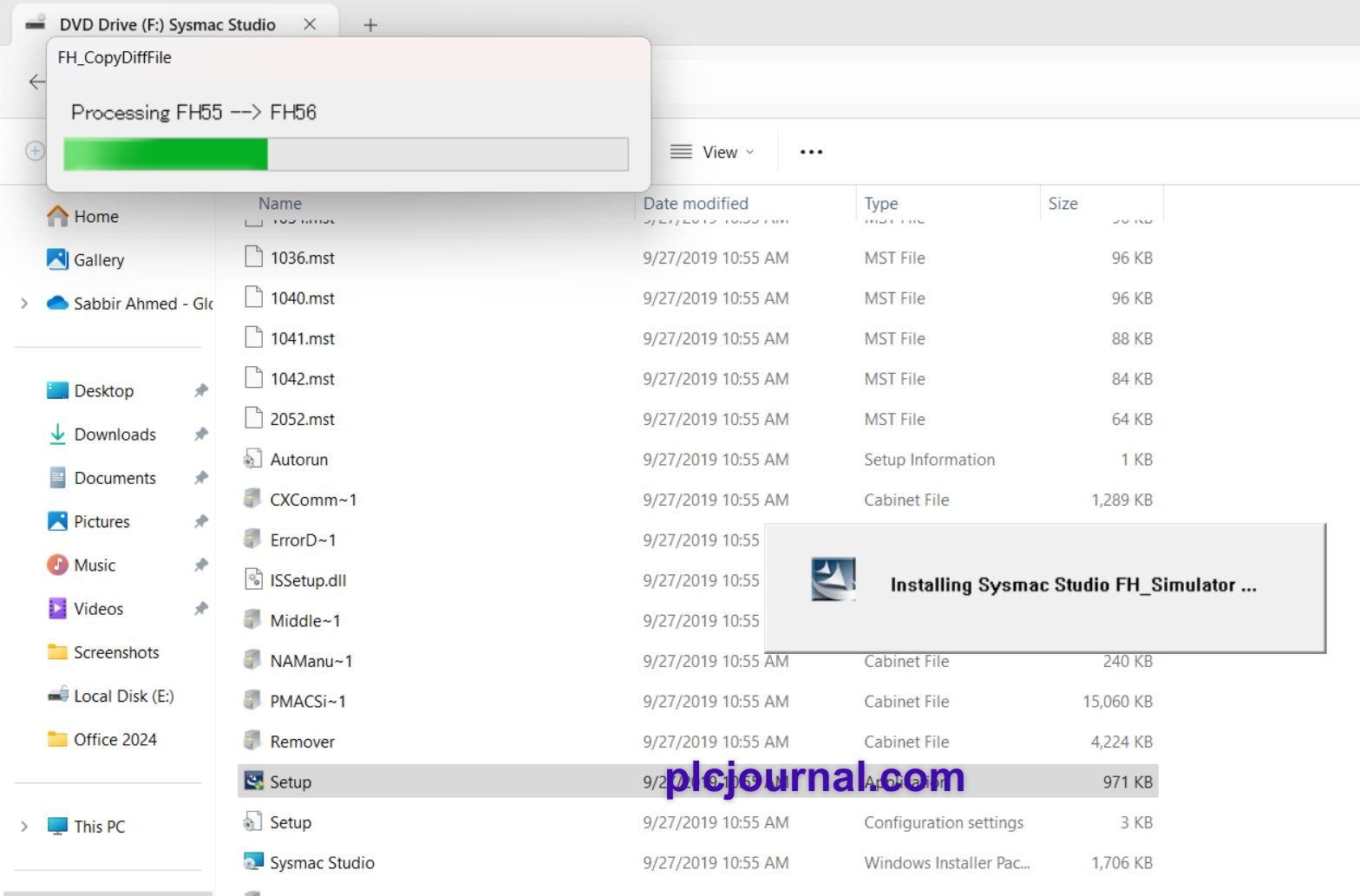Click the Music icon in sidebar
Image resolution: width=1360 pixels, height=896 pixels.
pos(57,565)
